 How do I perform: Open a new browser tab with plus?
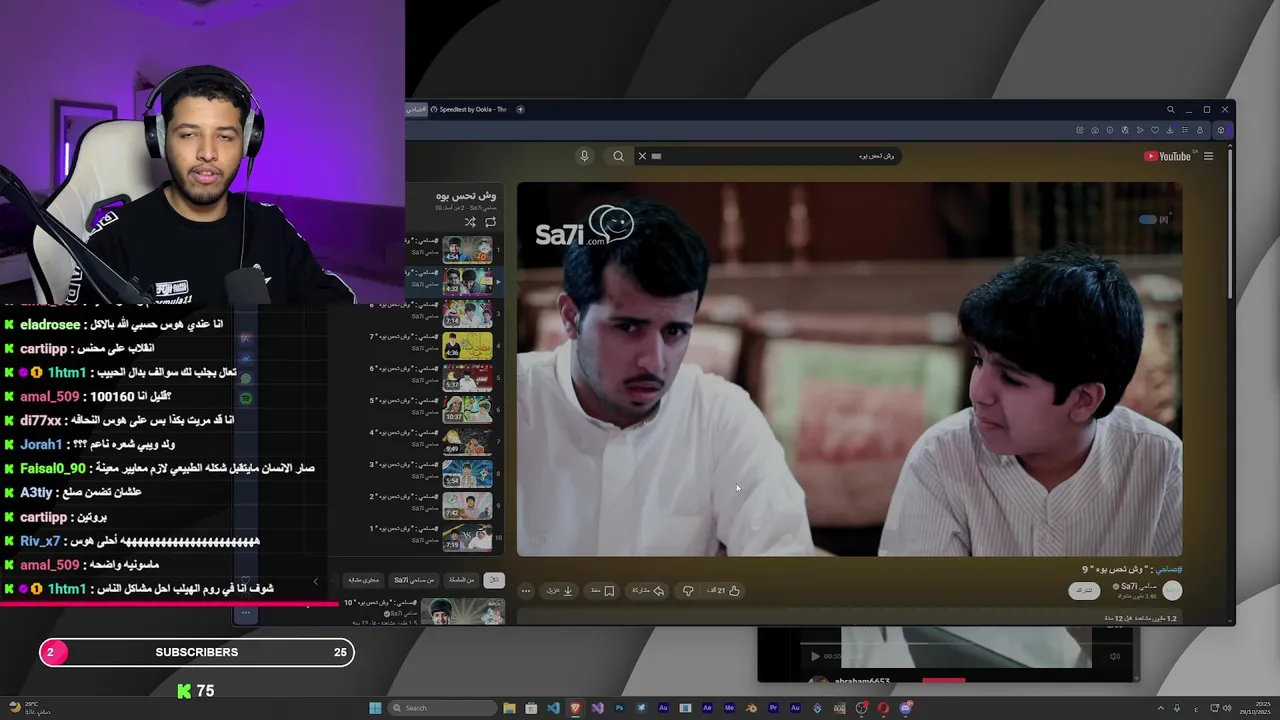(520, 109)
